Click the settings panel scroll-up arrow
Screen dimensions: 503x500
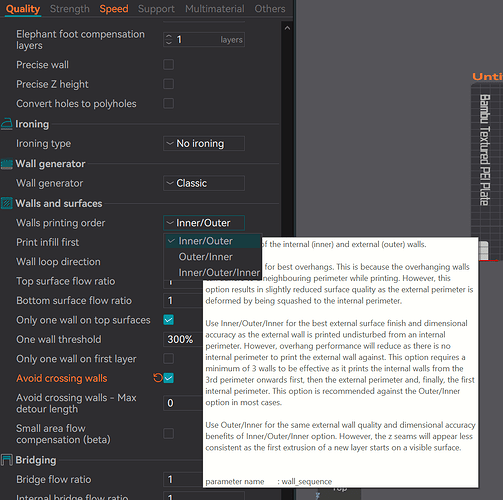click(x=287, y=28)
